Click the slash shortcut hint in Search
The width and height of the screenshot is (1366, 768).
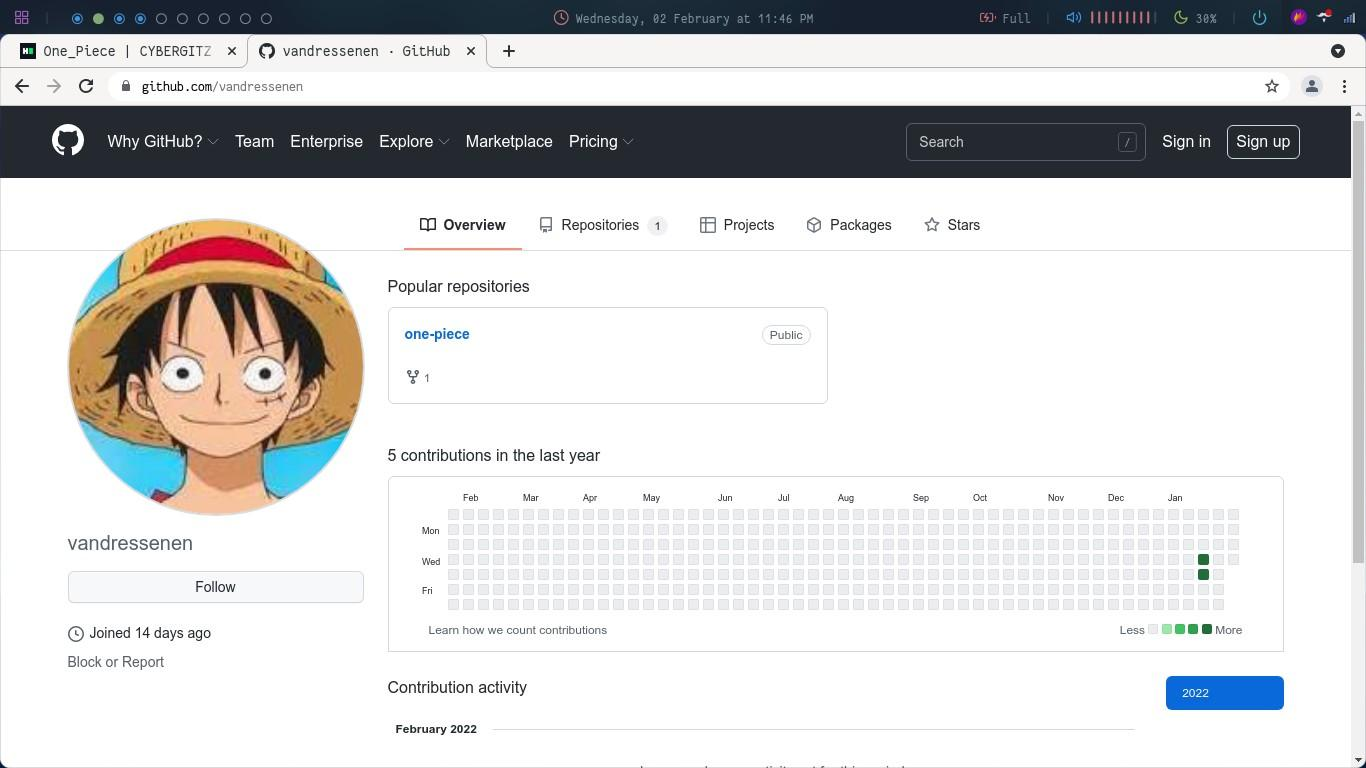(x=1127, y=142)
